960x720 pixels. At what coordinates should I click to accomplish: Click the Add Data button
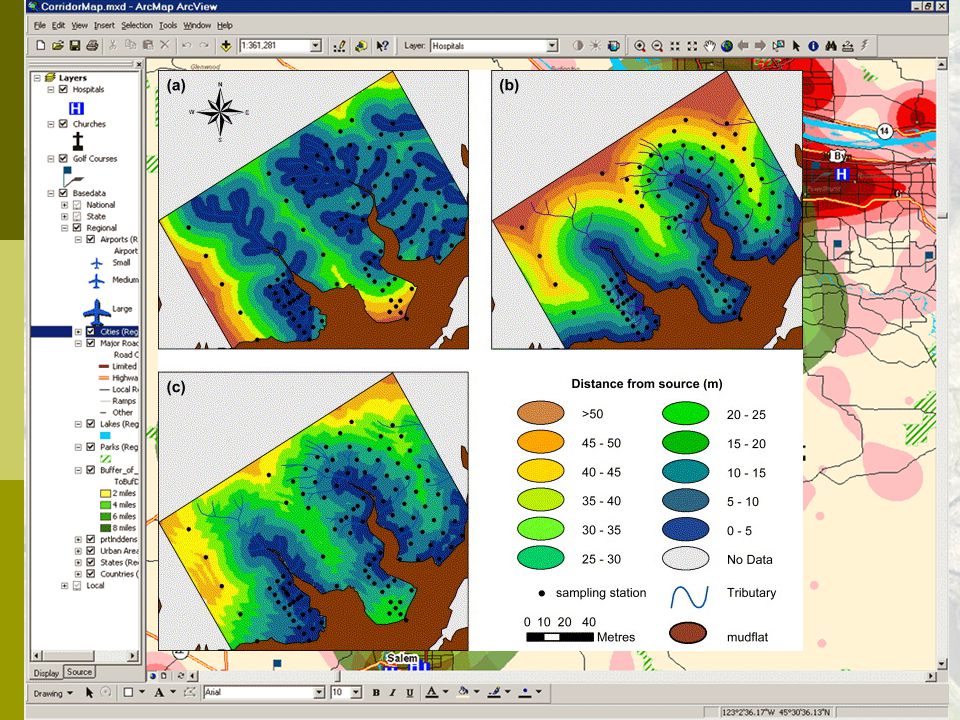pos(226,45)
